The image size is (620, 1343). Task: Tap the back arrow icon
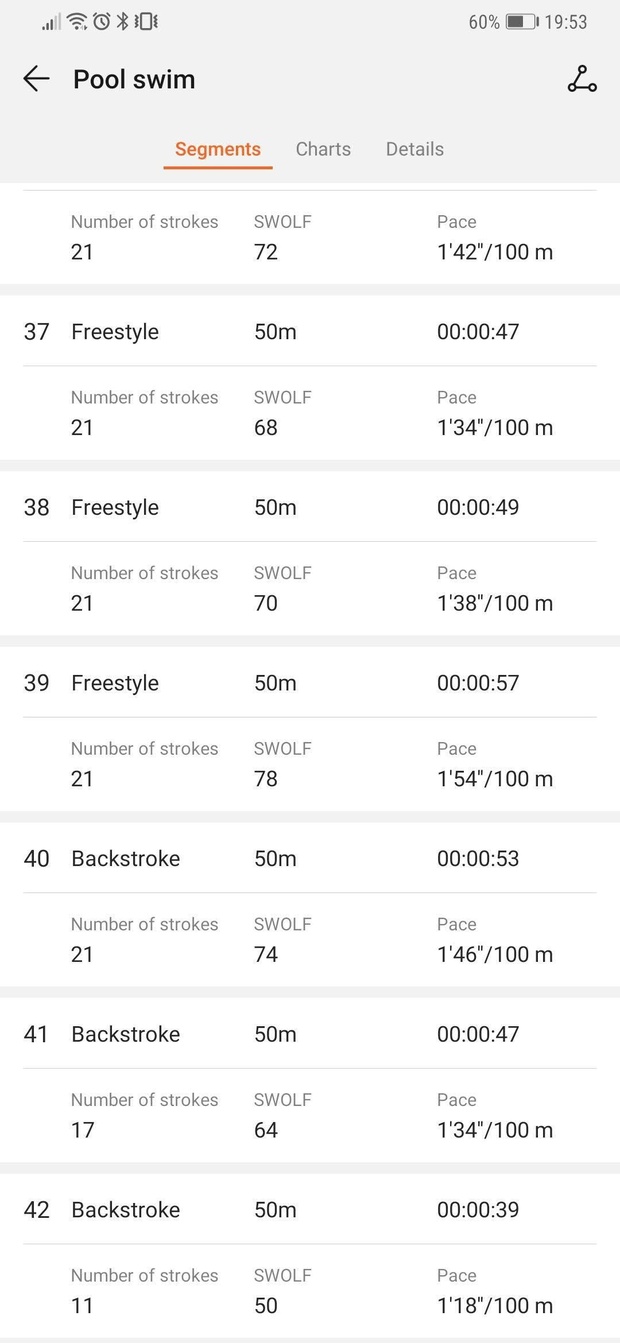coord(36,79)
